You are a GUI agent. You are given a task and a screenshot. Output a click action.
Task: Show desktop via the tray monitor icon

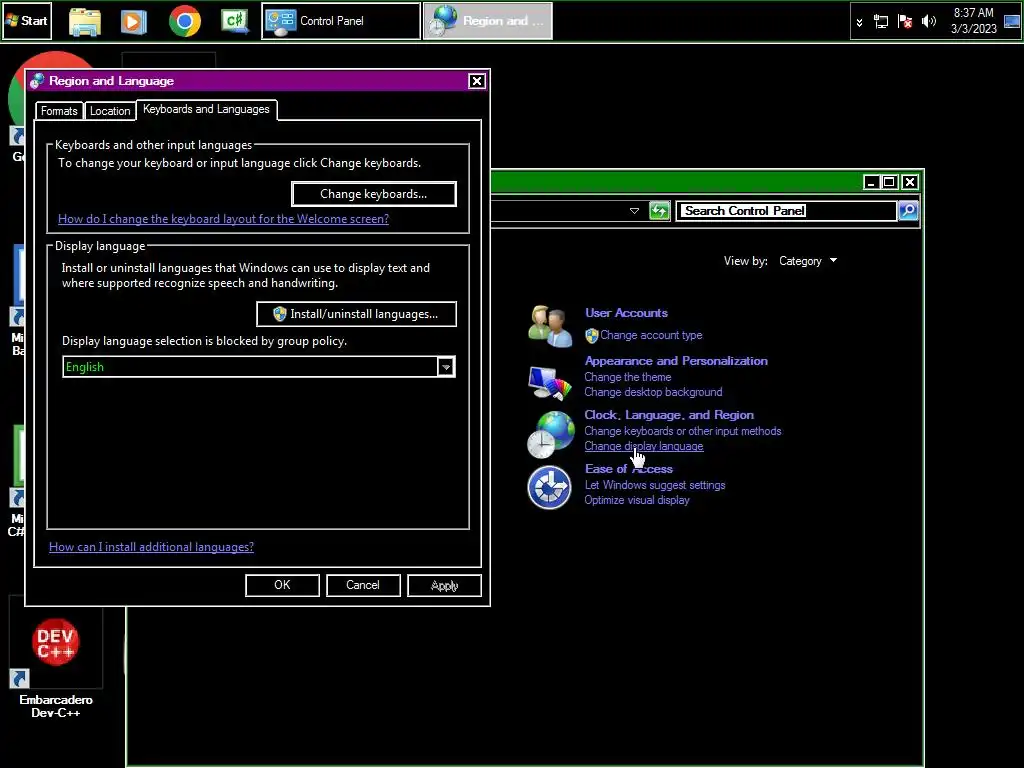click(1012, 22)
